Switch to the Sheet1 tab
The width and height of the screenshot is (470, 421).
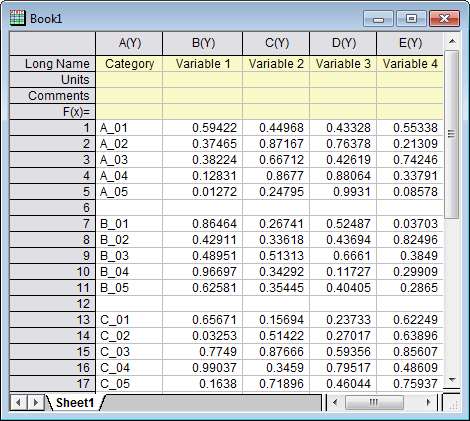click(x=75, y=403)
